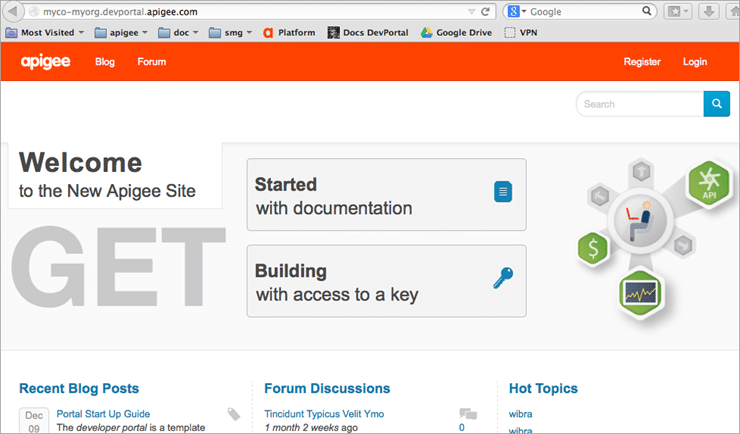Click the tag icon beside blog post
This screenshot has width=740, height=434.
coord(234,414)
